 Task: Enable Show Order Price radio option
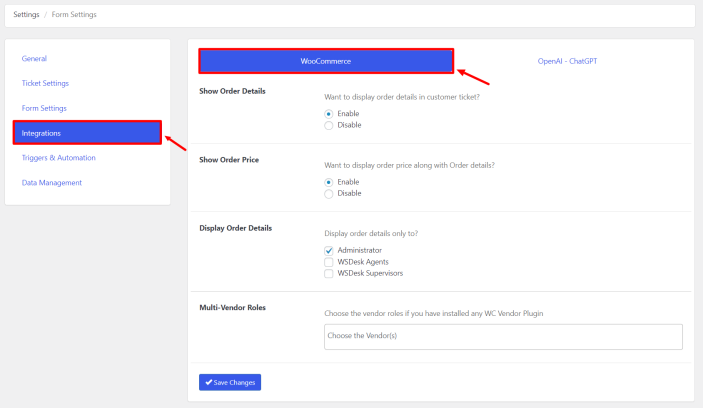pyautogui.click(x=329, y=182)
